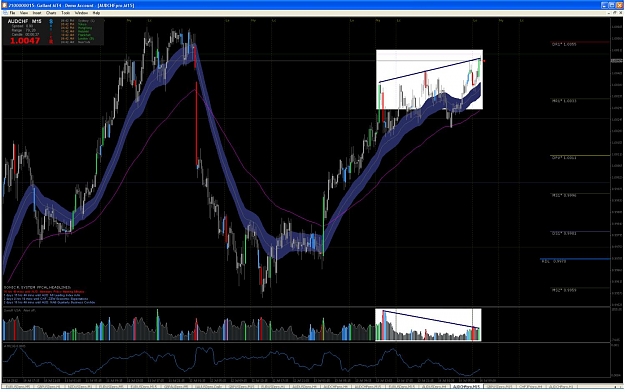Maximize the MT4 main window
This screenshot has width=625, height=392.
(x=612, y=5)
